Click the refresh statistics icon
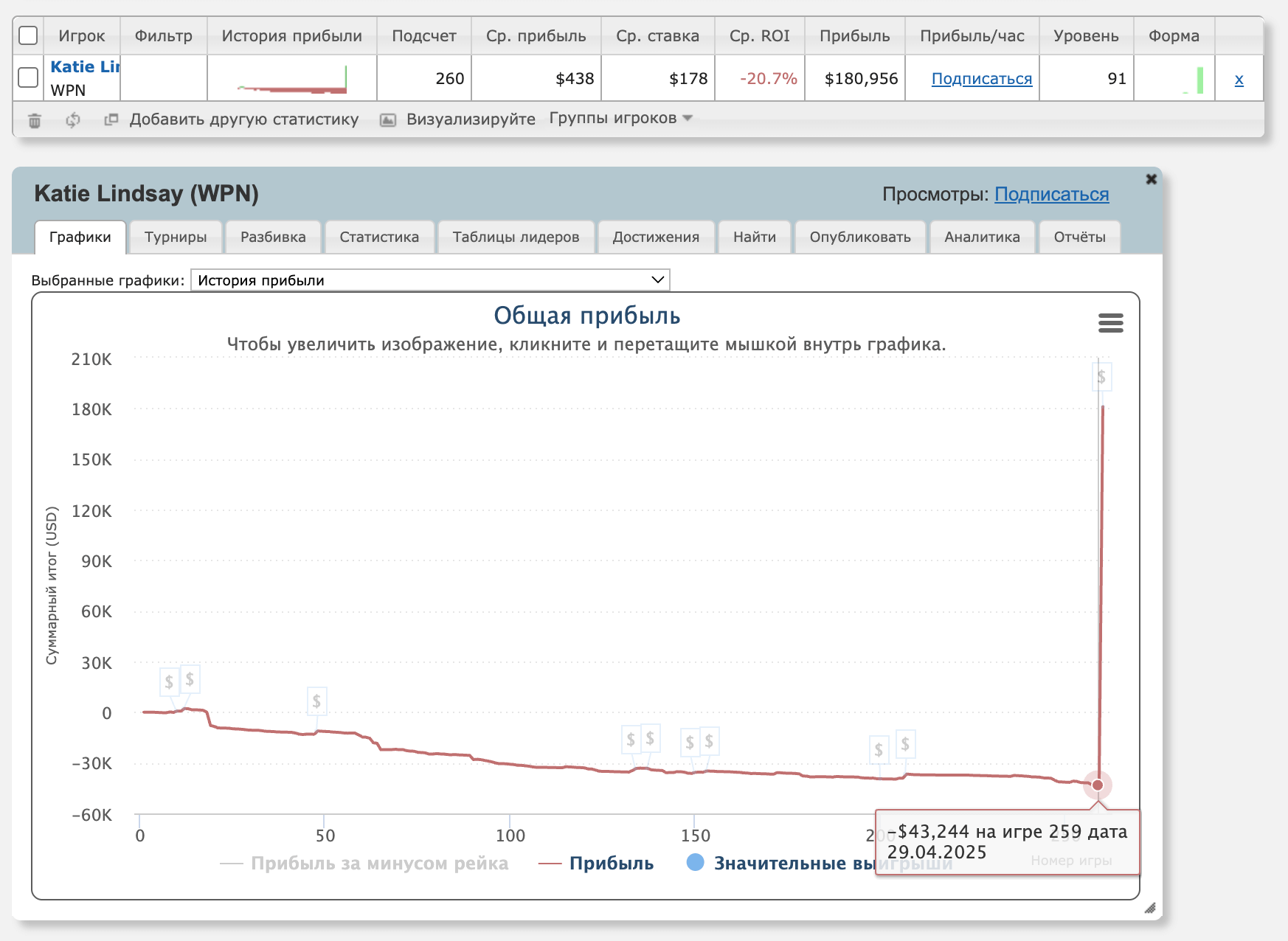The image size is (1288, 941). pos(72,120)
